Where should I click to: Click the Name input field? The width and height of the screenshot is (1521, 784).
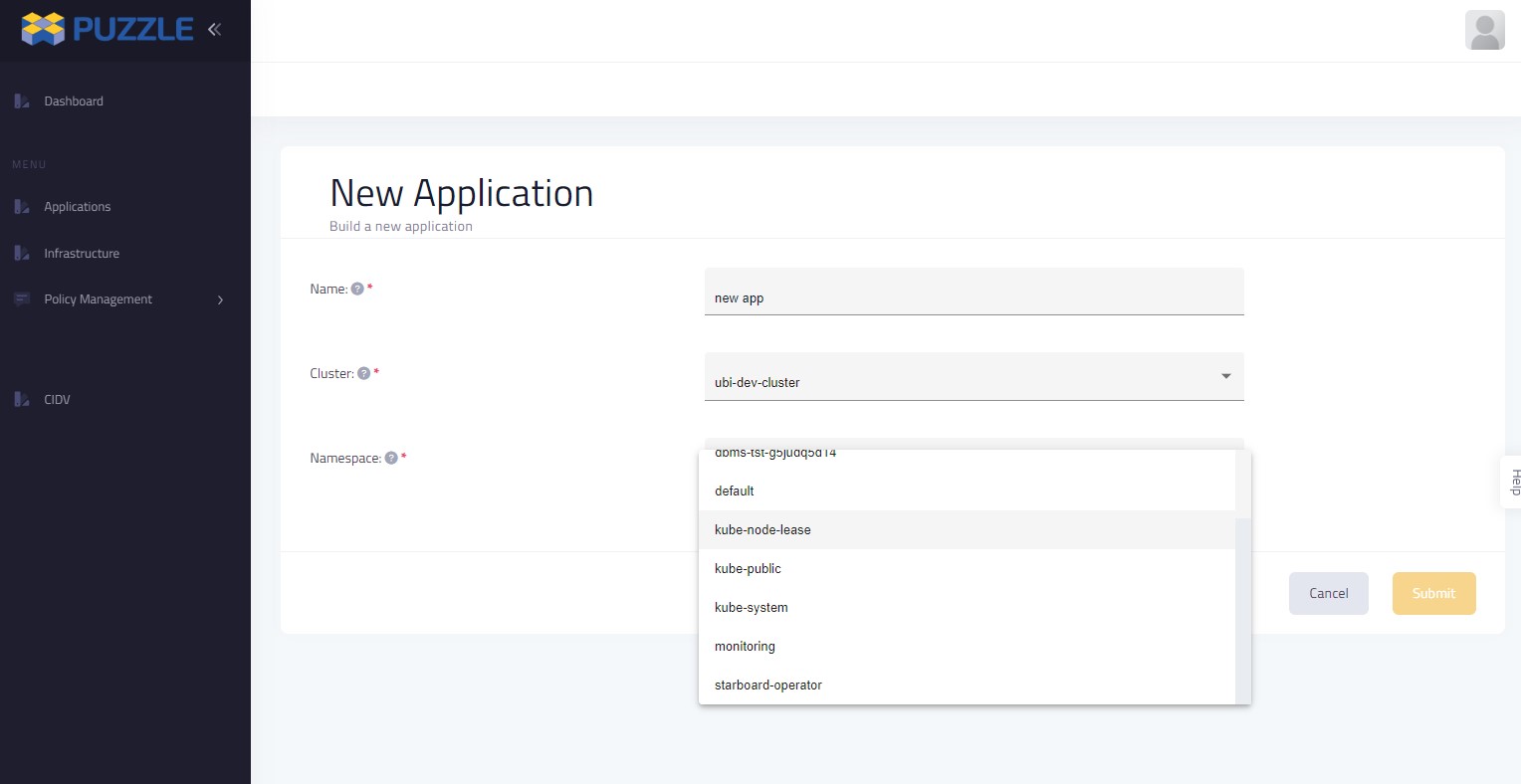(x=975, y=292)
